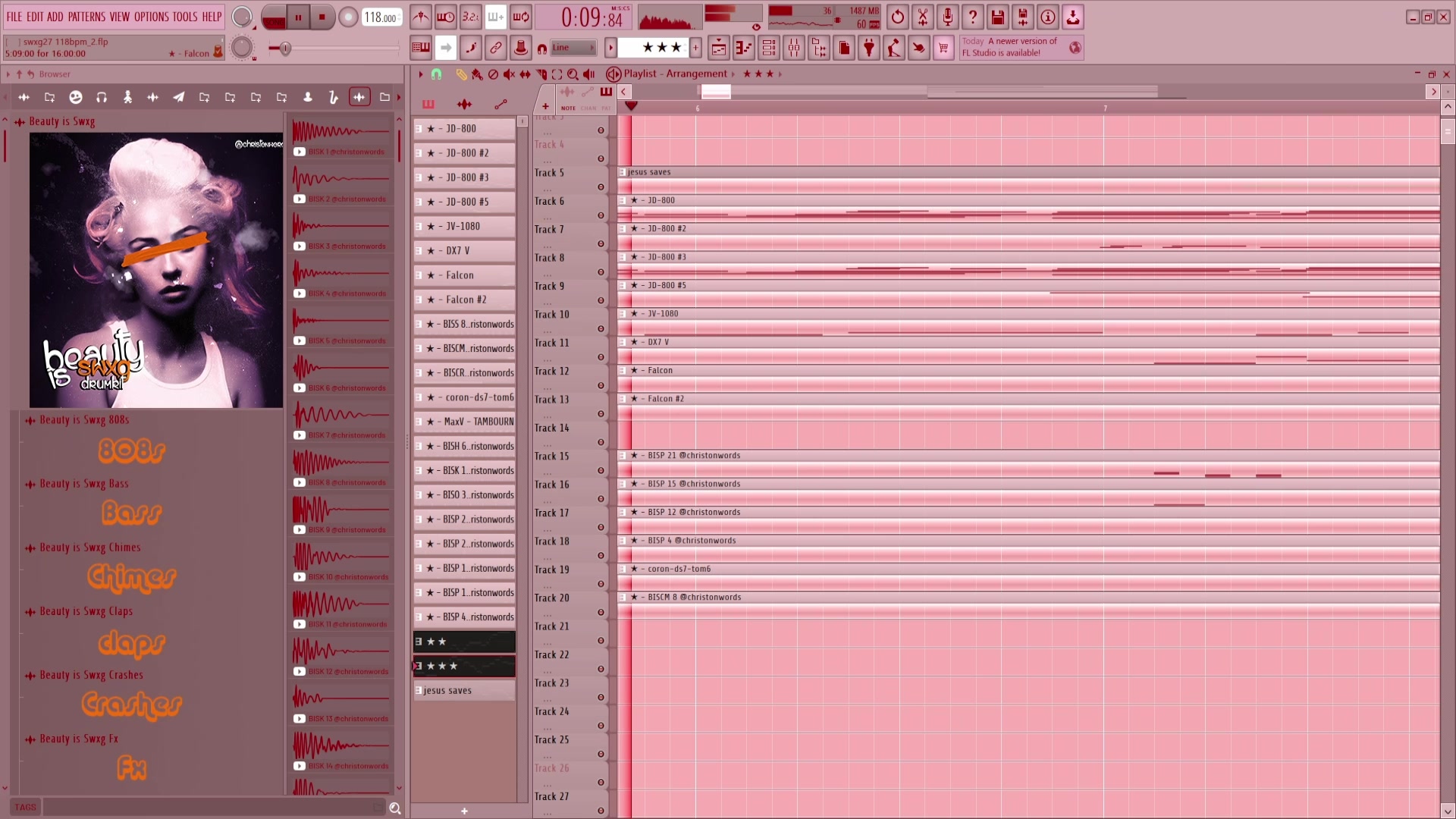Toggle typing keyboard to piano button
The image size is (1456, 819).
point(421,49)
